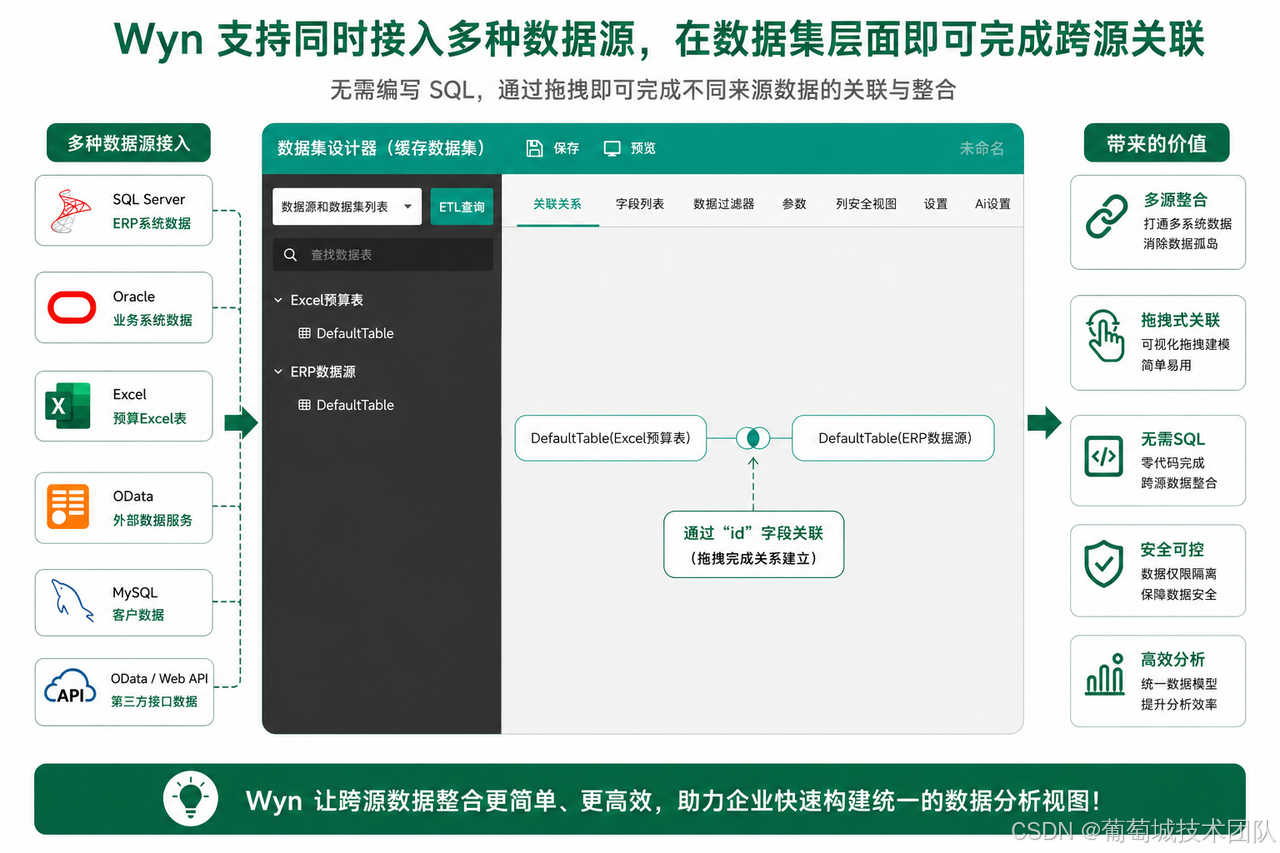Click the OData / Web API label
The width and height of the screenshot is (1280, 853).
(x=160, y=679)
